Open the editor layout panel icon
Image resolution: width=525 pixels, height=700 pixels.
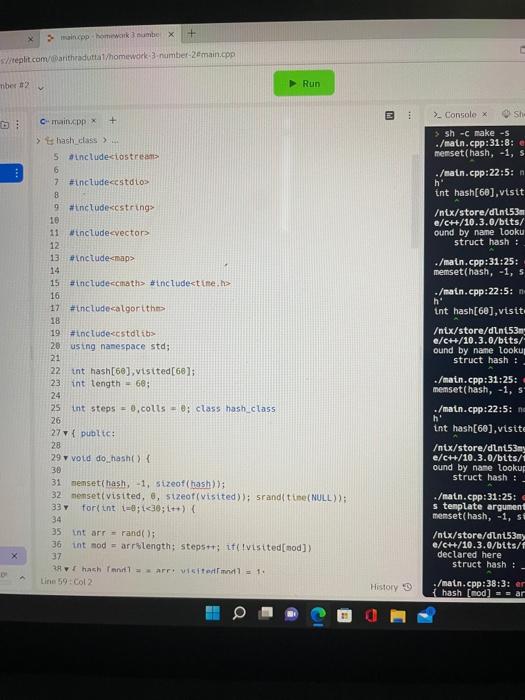pos(390,116)
